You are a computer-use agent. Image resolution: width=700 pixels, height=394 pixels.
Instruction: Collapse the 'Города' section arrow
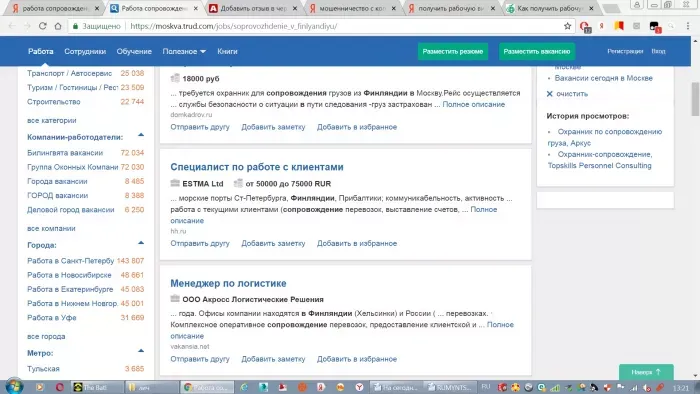tap(141, 243)
